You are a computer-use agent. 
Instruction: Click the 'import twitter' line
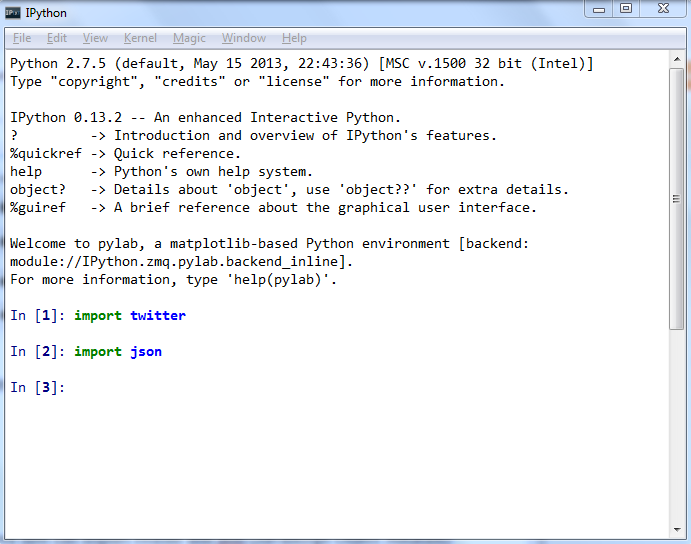click(130, 316)
